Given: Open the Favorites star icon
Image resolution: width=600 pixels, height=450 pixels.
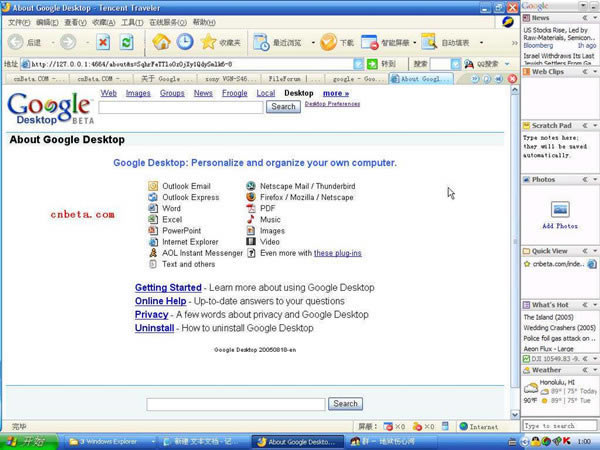Looking at the screenshot, I should click(x=209, y=42).
